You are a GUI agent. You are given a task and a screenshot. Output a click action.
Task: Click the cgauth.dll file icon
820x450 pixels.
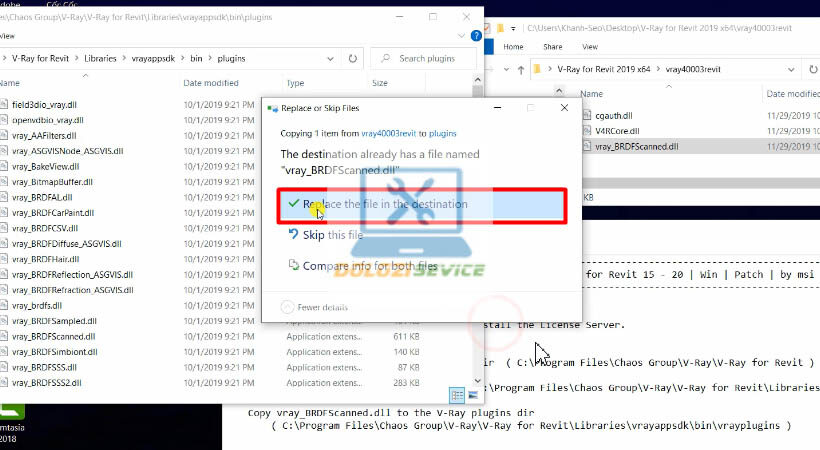pos(586,115)
